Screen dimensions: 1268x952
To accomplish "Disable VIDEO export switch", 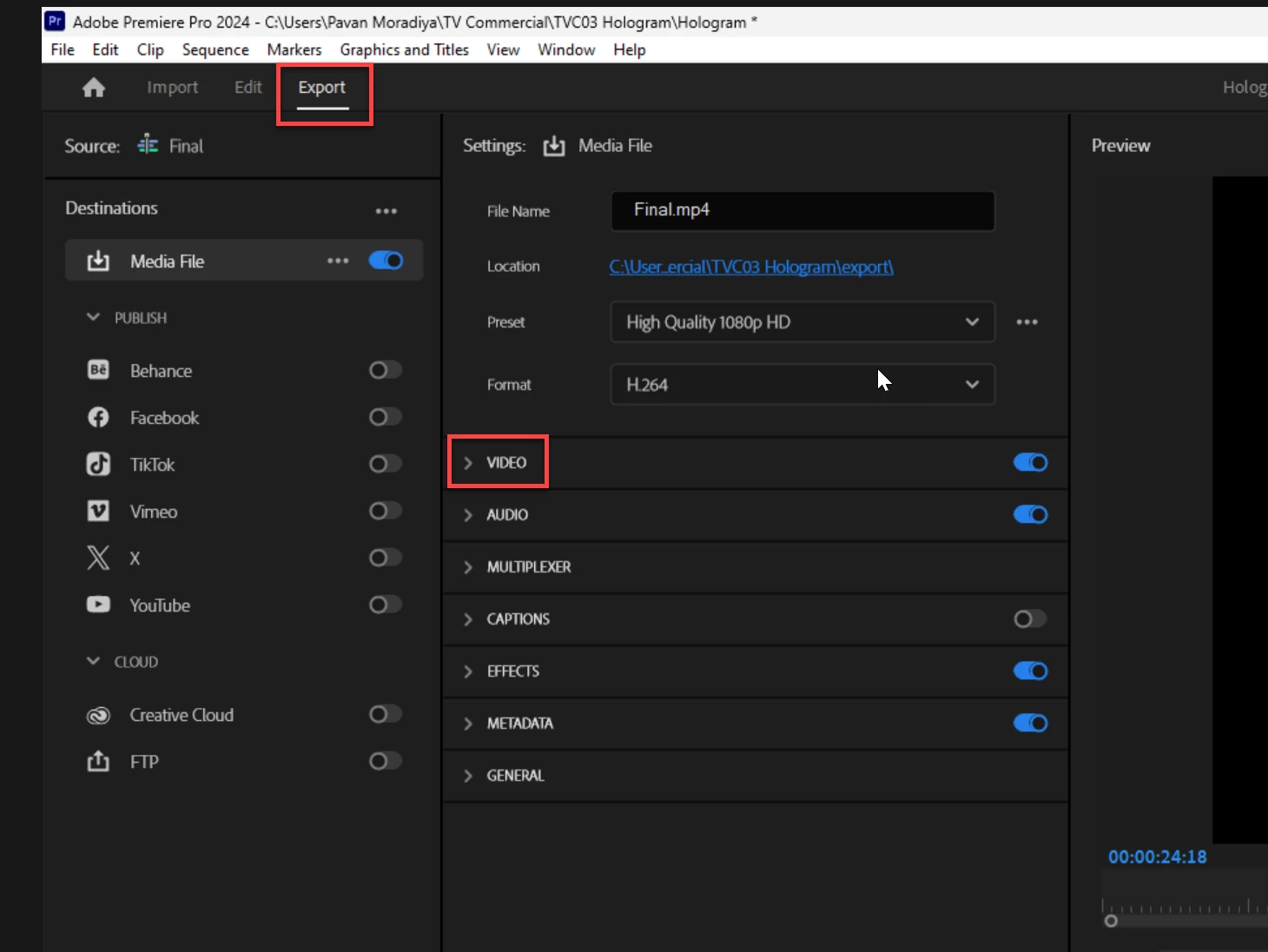I will [1030, 462].
